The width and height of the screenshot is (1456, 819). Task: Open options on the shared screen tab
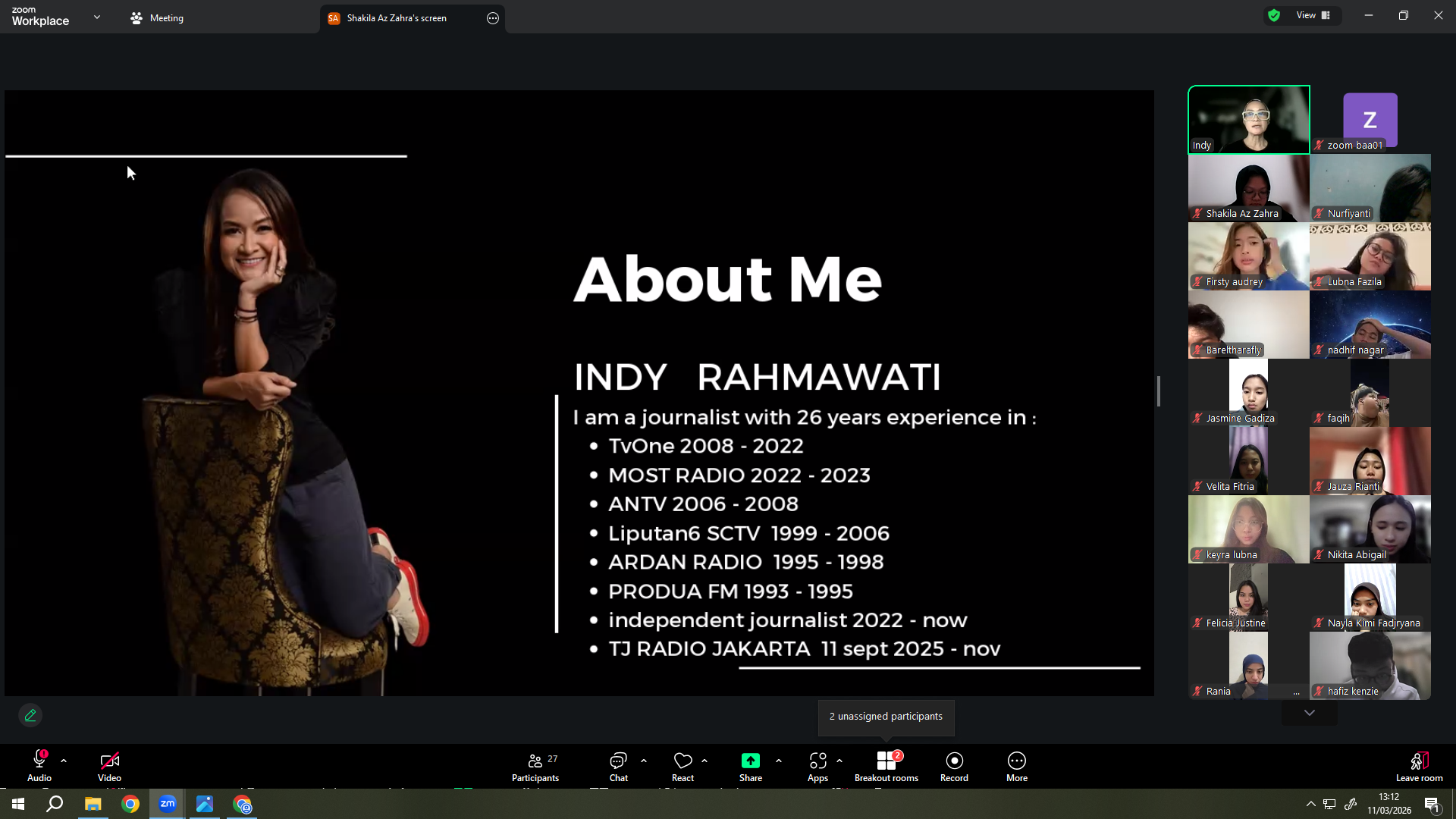tap(493, 18)
